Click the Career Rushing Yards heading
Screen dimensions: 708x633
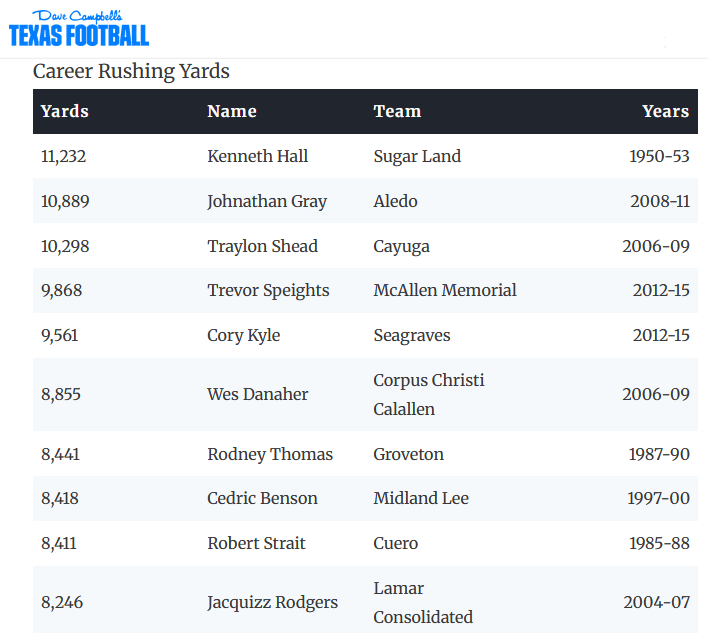(x=131, y=71)
